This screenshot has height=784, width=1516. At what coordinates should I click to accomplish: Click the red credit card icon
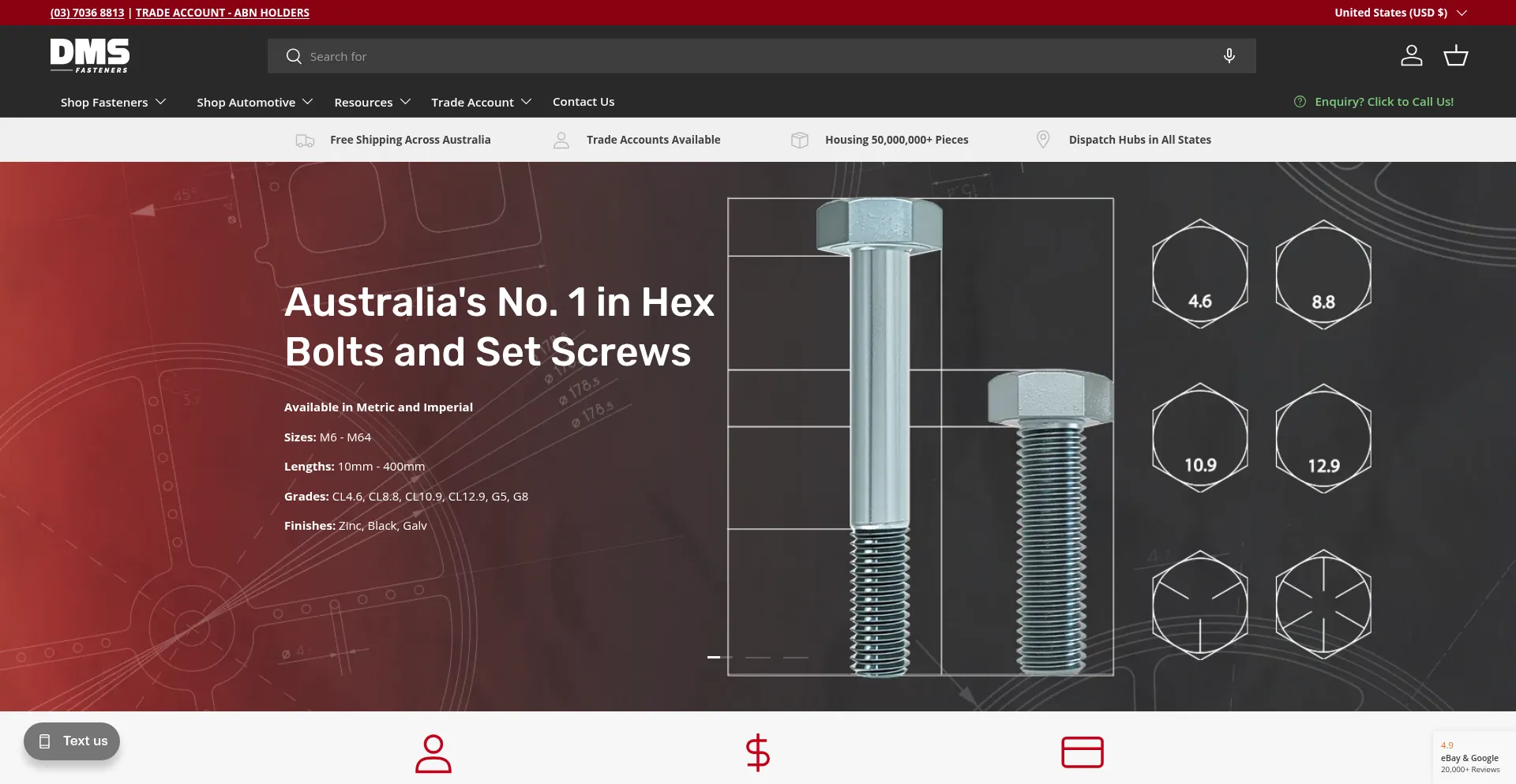pos(1083,752)
